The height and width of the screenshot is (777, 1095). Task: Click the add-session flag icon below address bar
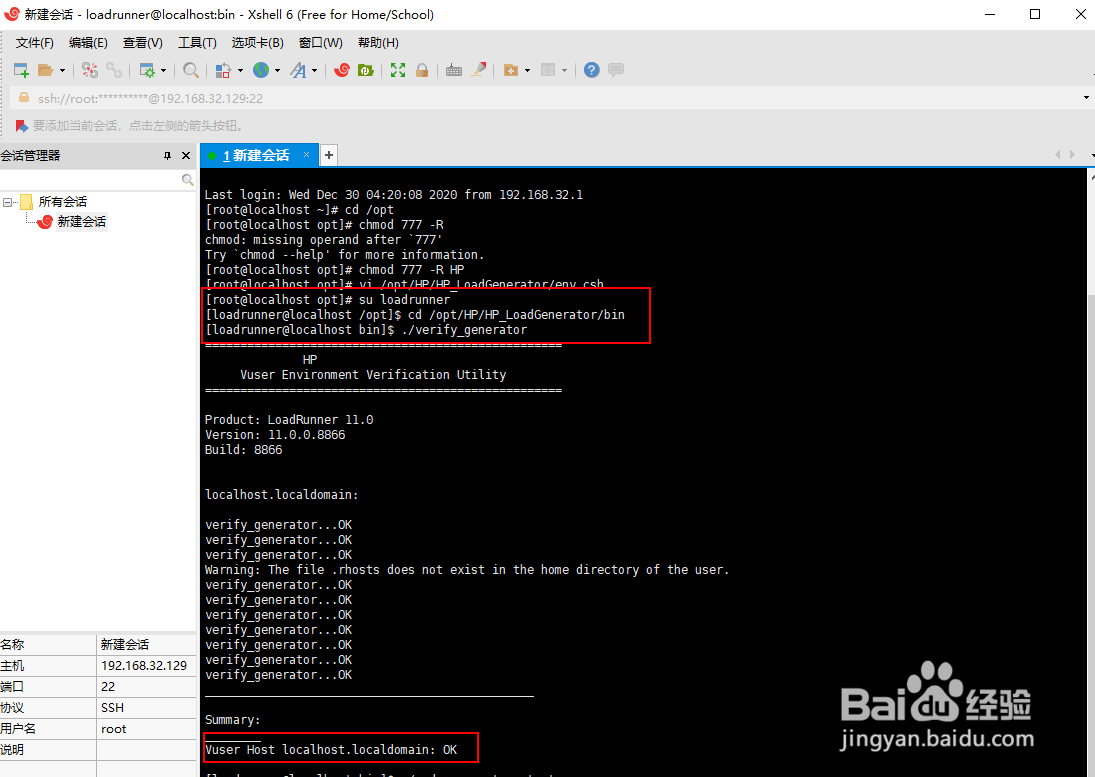click(22, 126)
